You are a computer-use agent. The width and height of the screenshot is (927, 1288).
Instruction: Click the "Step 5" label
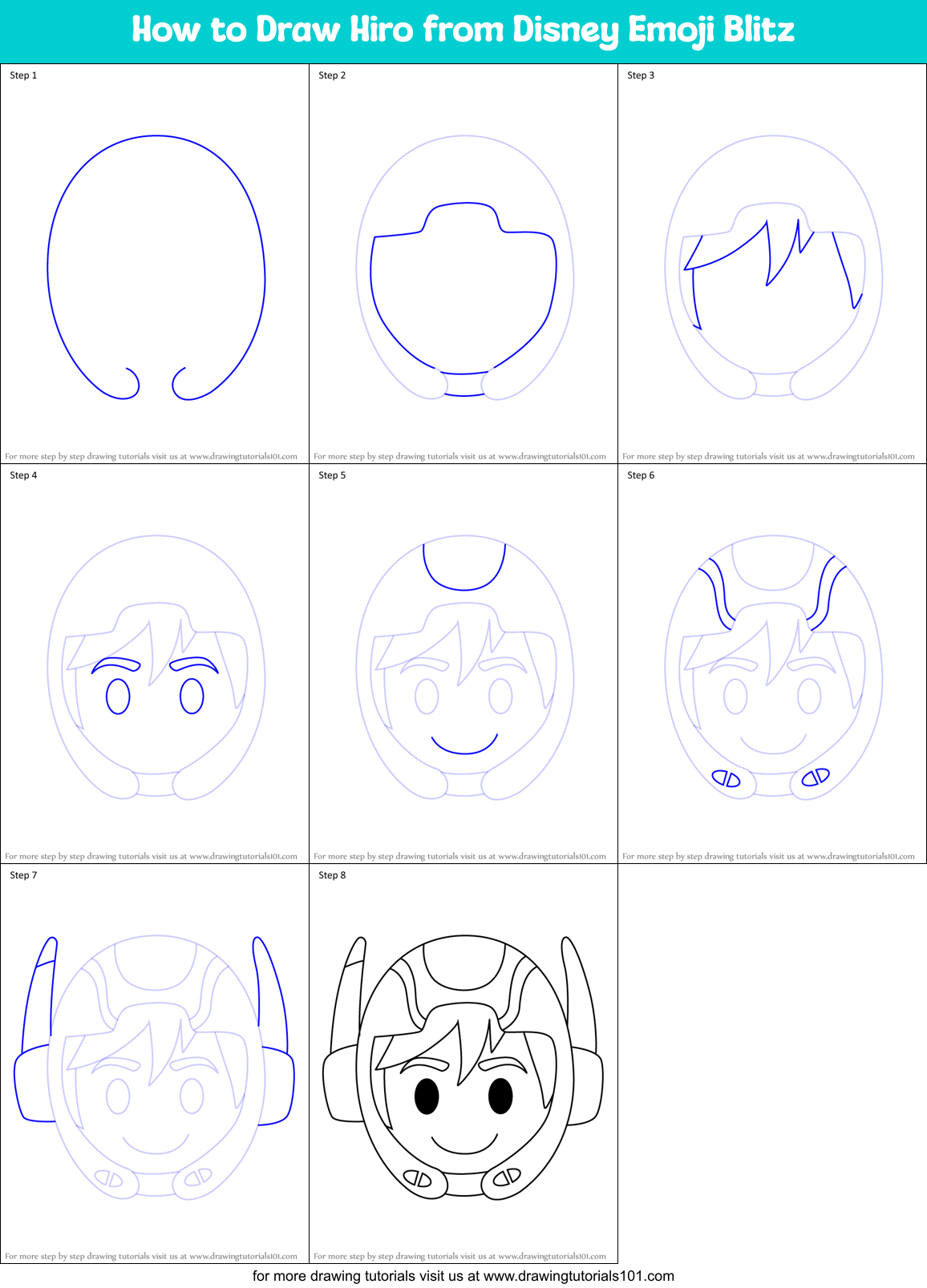332,475
